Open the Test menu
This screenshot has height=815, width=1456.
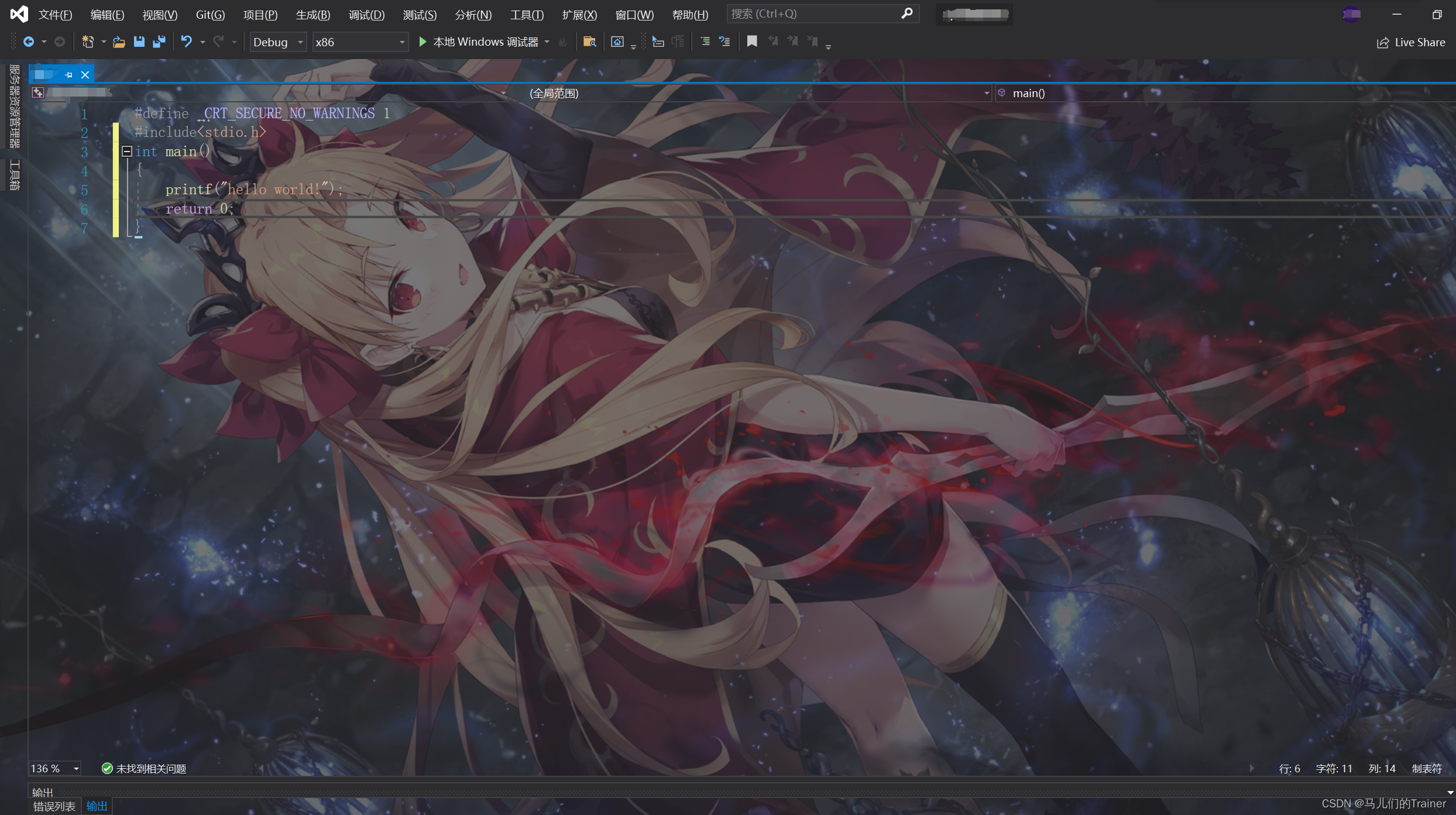point(420,15)
